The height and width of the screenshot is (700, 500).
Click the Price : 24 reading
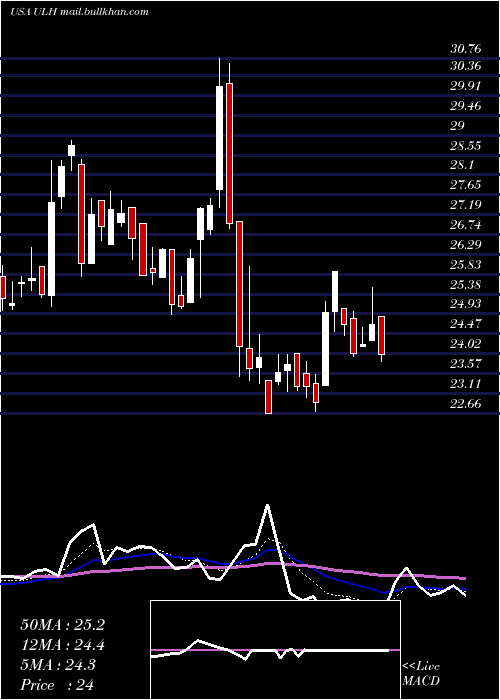[57, 685]
